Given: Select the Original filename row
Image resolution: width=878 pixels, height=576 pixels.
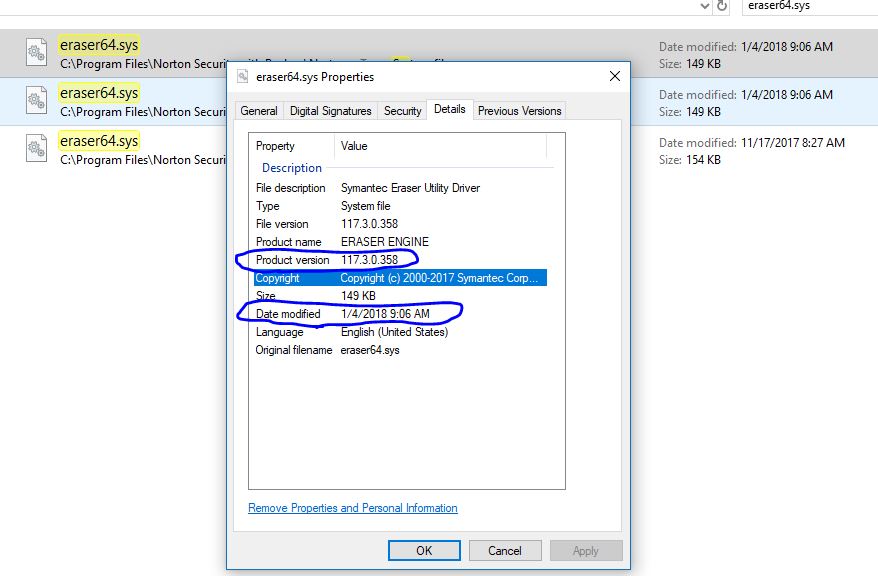Looking at the screenshot, I should pos(400,350).
